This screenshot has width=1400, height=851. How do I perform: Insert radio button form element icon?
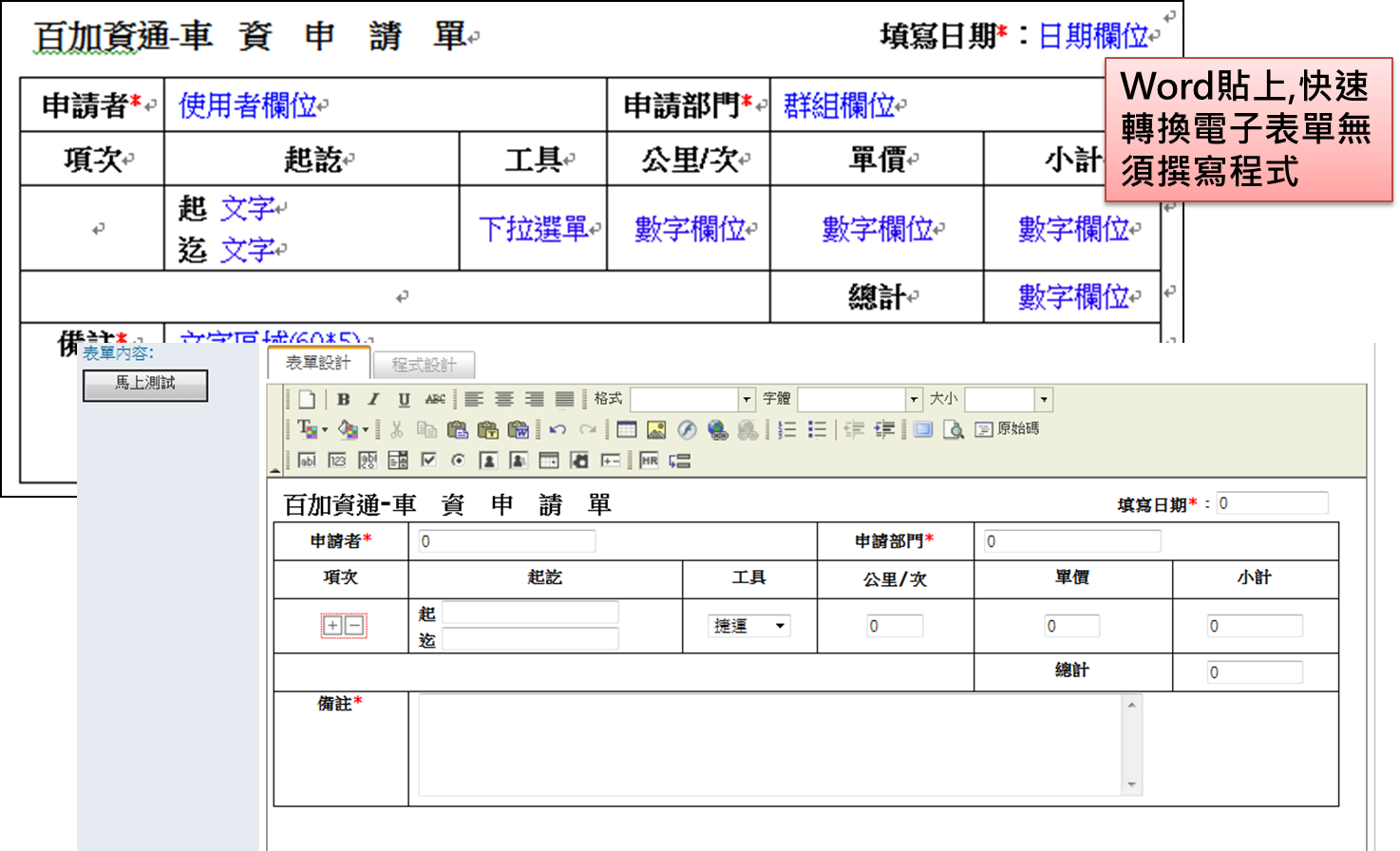[x=459, y=461]
